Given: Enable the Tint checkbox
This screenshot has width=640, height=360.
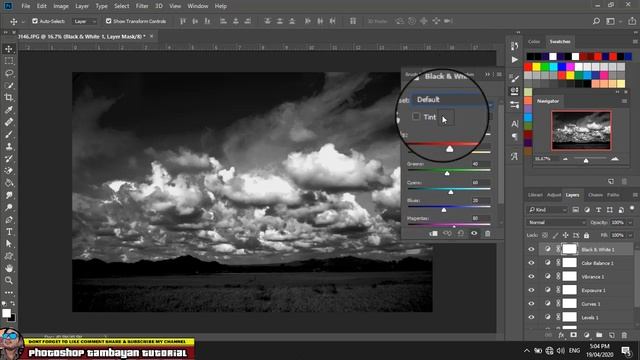Looking at the screenshot, I should click(x=416, y=116).
